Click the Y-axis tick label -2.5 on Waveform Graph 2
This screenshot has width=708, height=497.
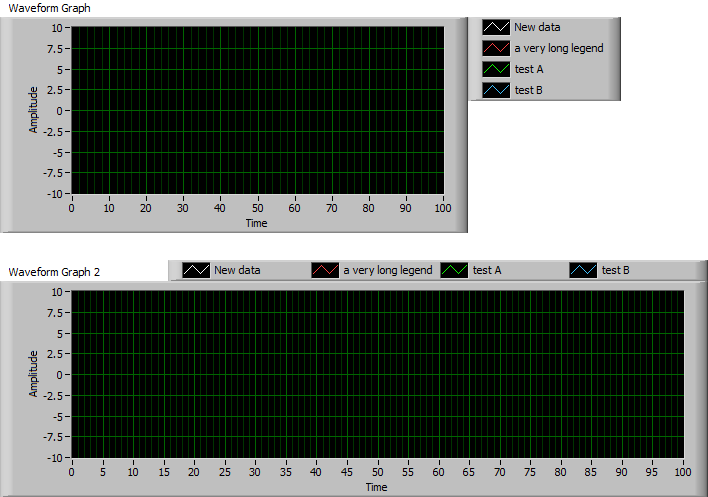click(x=53, y=395)
